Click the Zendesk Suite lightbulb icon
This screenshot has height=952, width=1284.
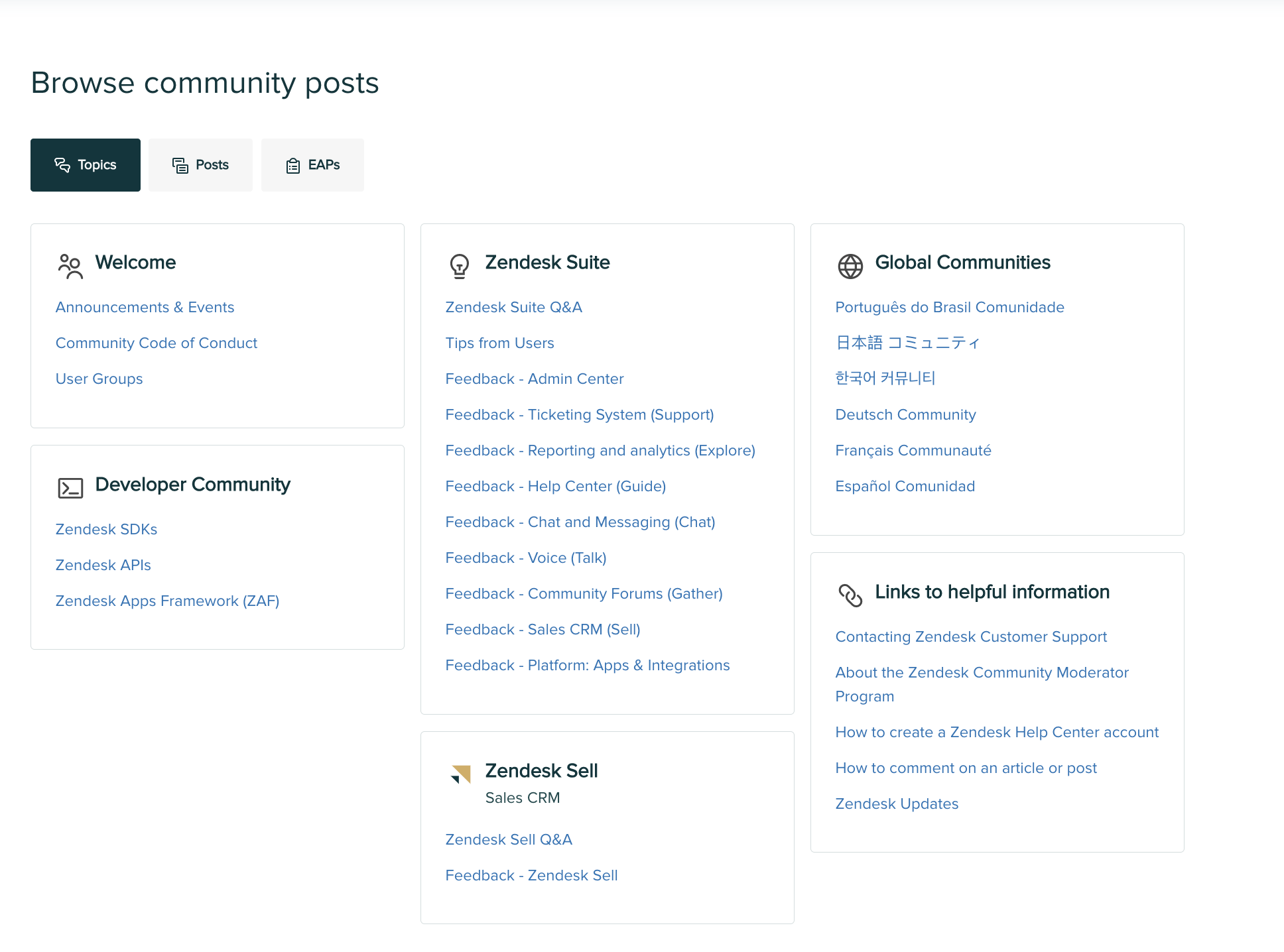pos(459,266)
